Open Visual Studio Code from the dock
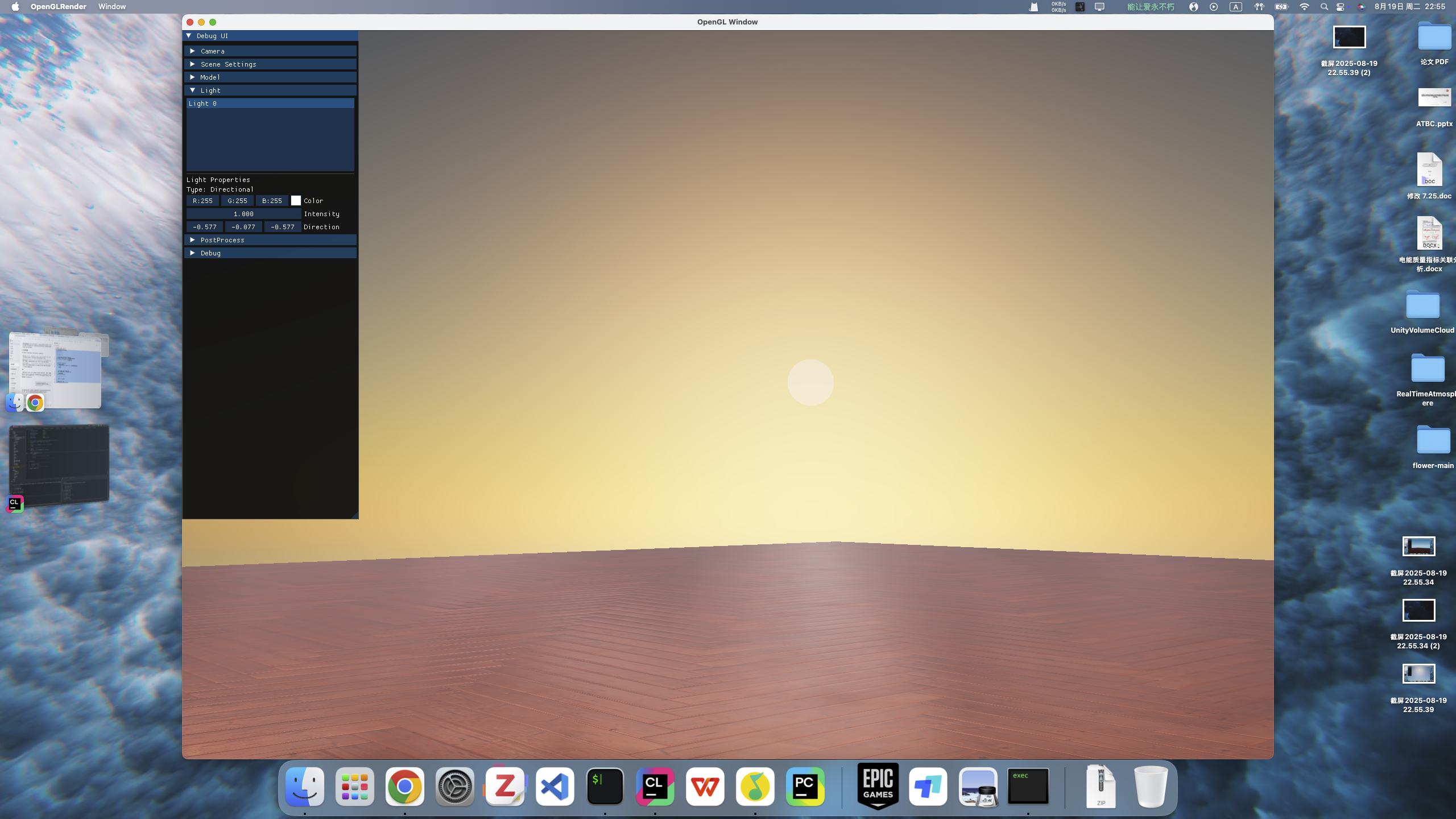1456x819 pixels. pyautogui.click(x=555, y=787)
